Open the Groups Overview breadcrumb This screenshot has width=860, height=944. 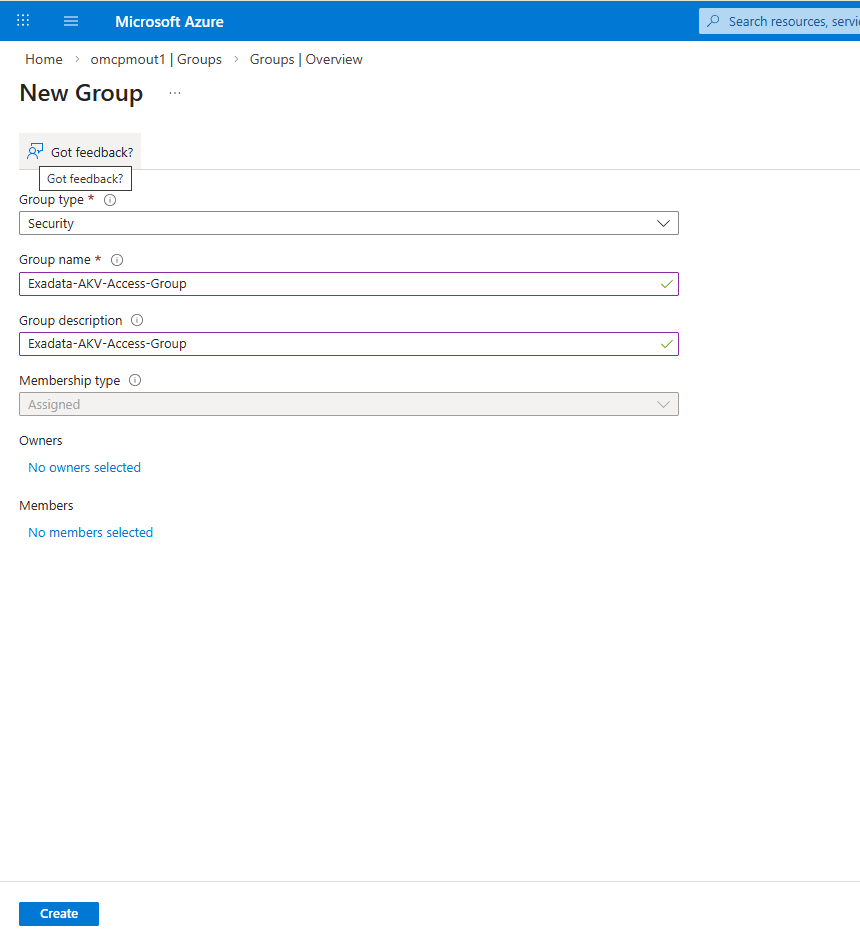click(306, 59)
